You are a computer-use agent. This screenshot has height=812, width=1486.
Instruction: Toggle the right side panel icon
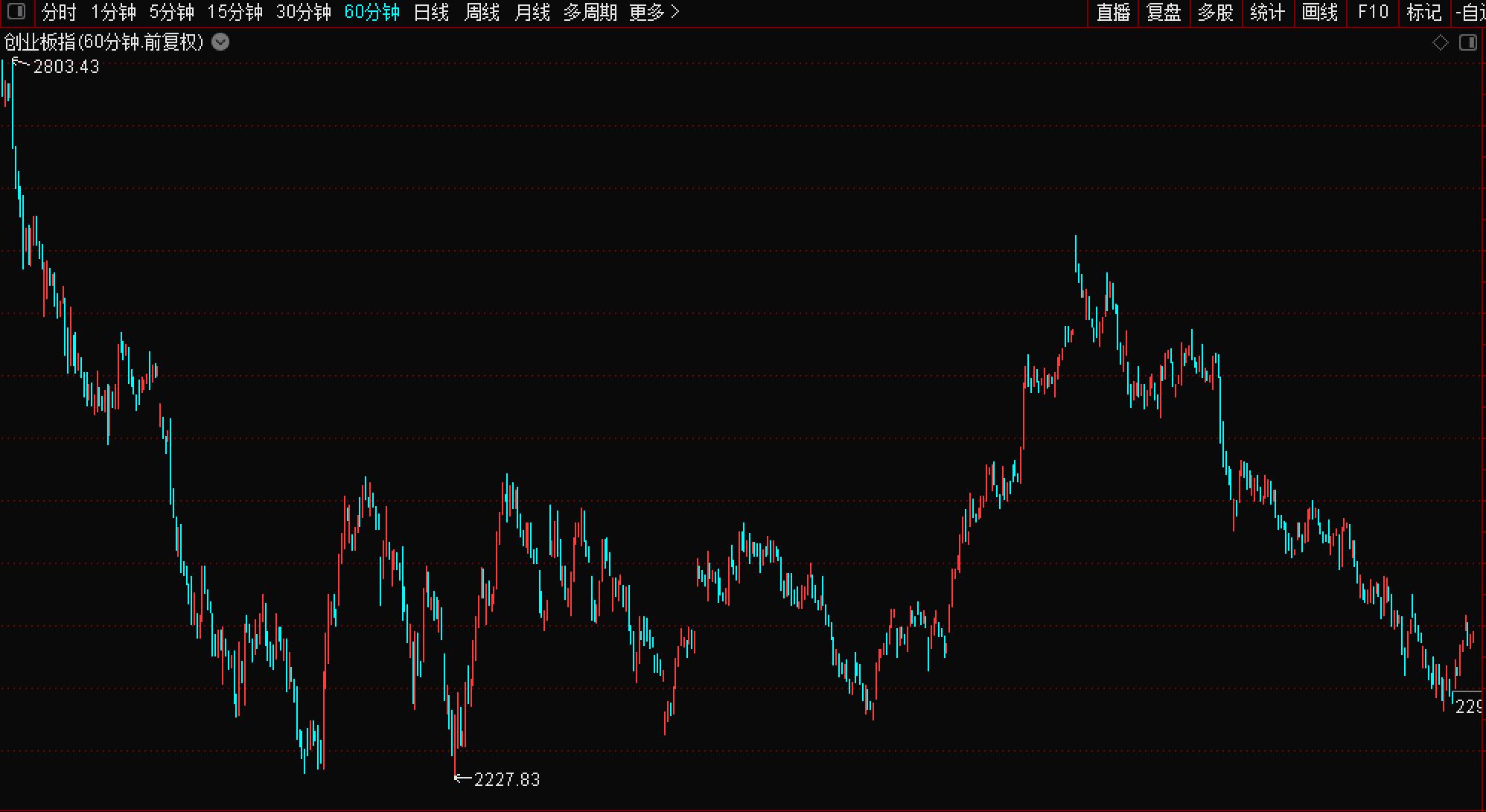(1467, 42)
